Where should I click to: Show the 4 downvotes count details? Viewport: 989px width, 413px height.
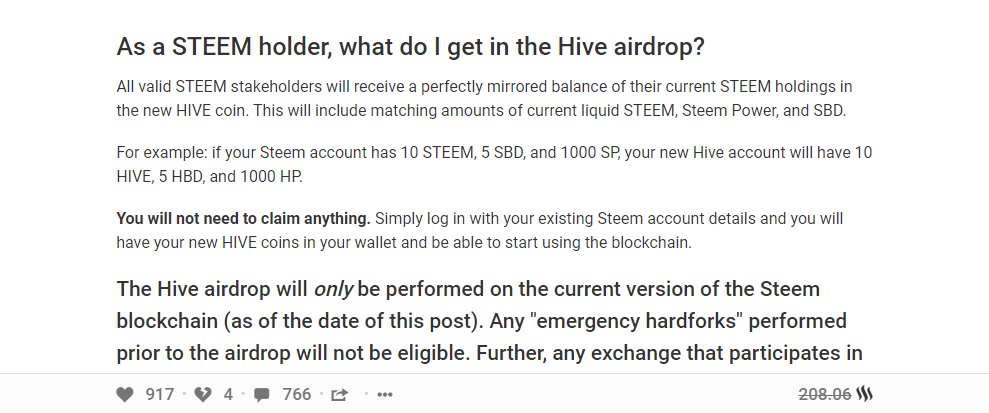pyautogui.click(x=228, y=394)
